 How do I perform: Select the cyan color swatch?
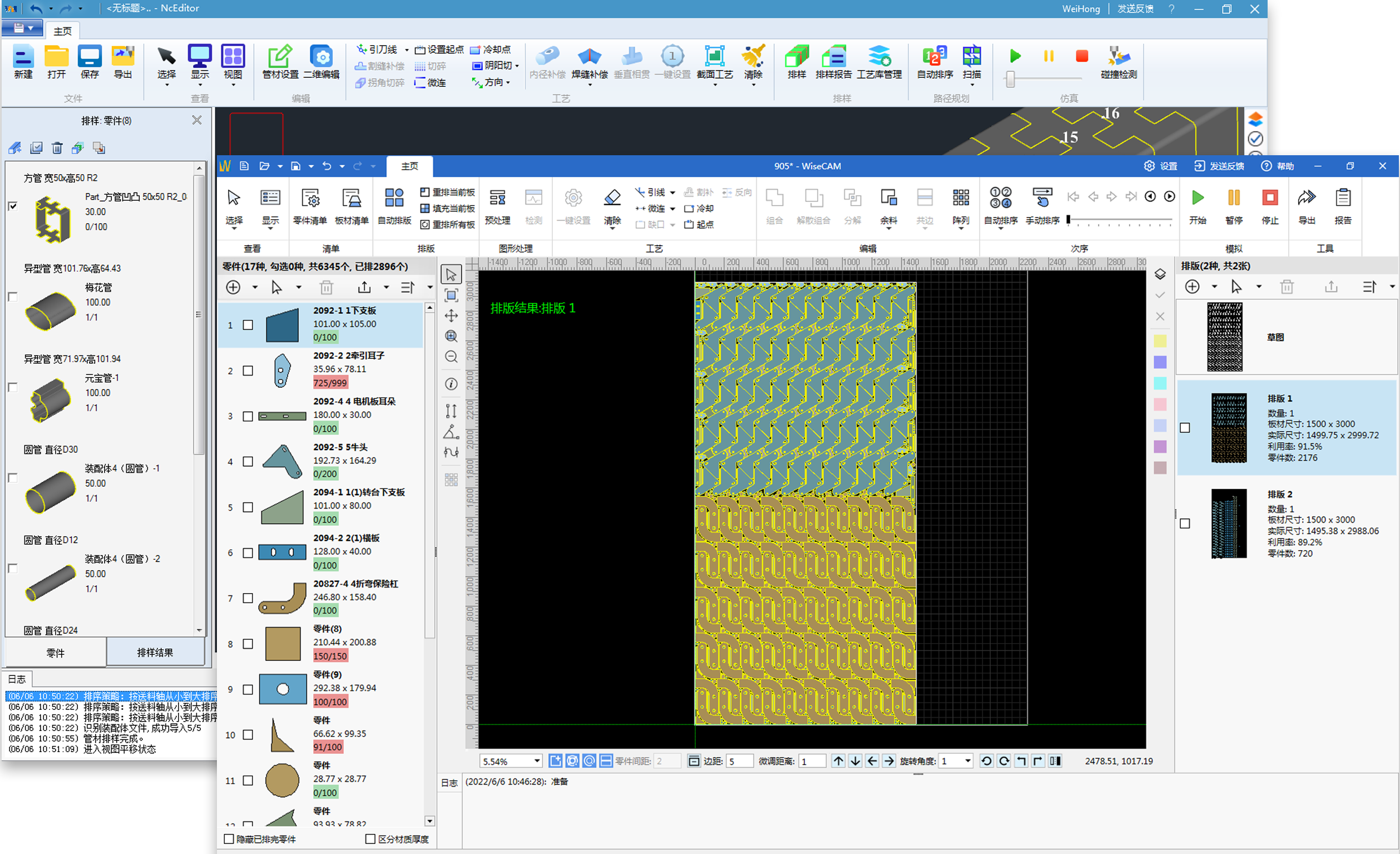tap(1160, 383)
